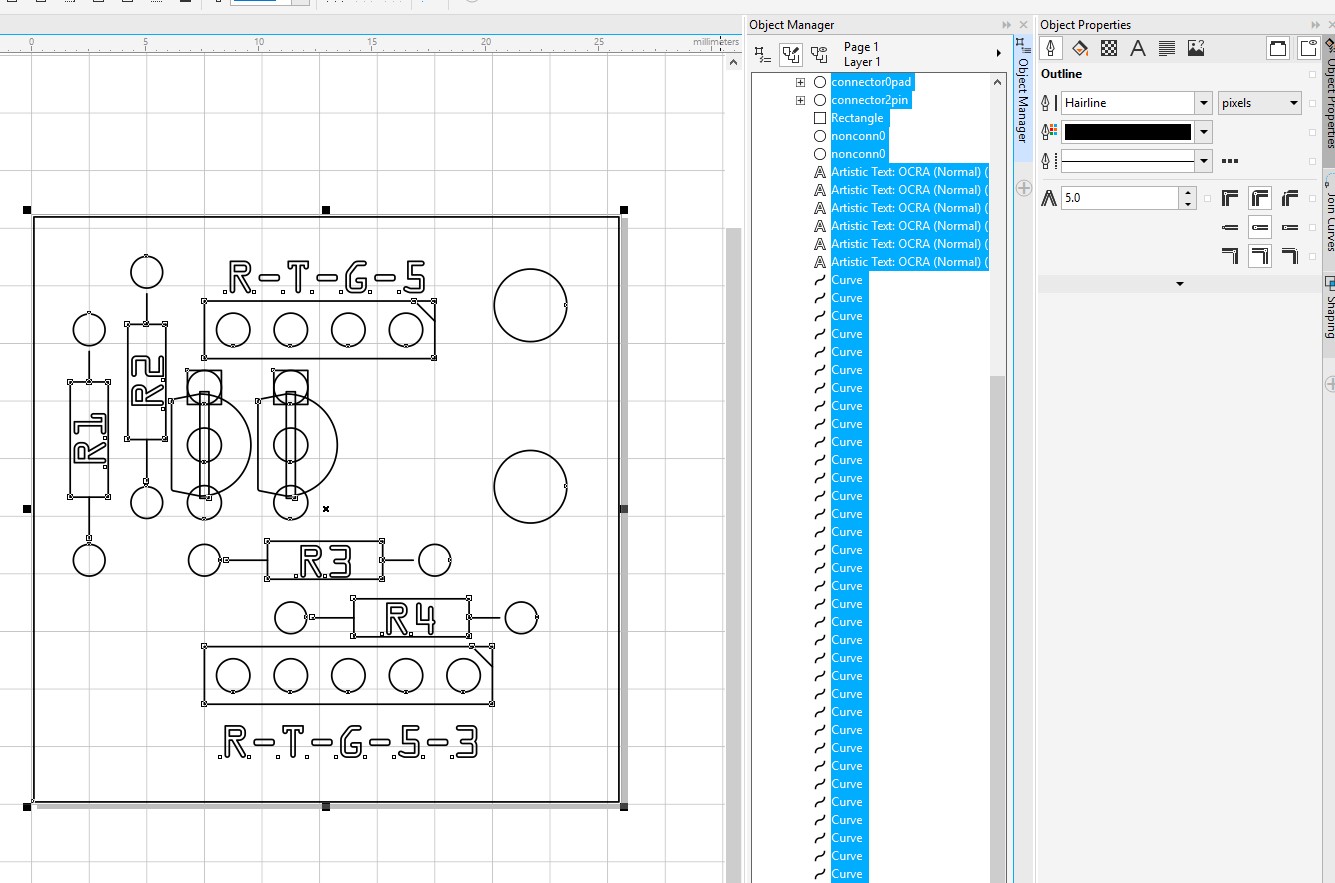The image size is (1335, 883).
Task: Click the R-T-G-5-3 text on canvas
Action: [x=349, y=742]
